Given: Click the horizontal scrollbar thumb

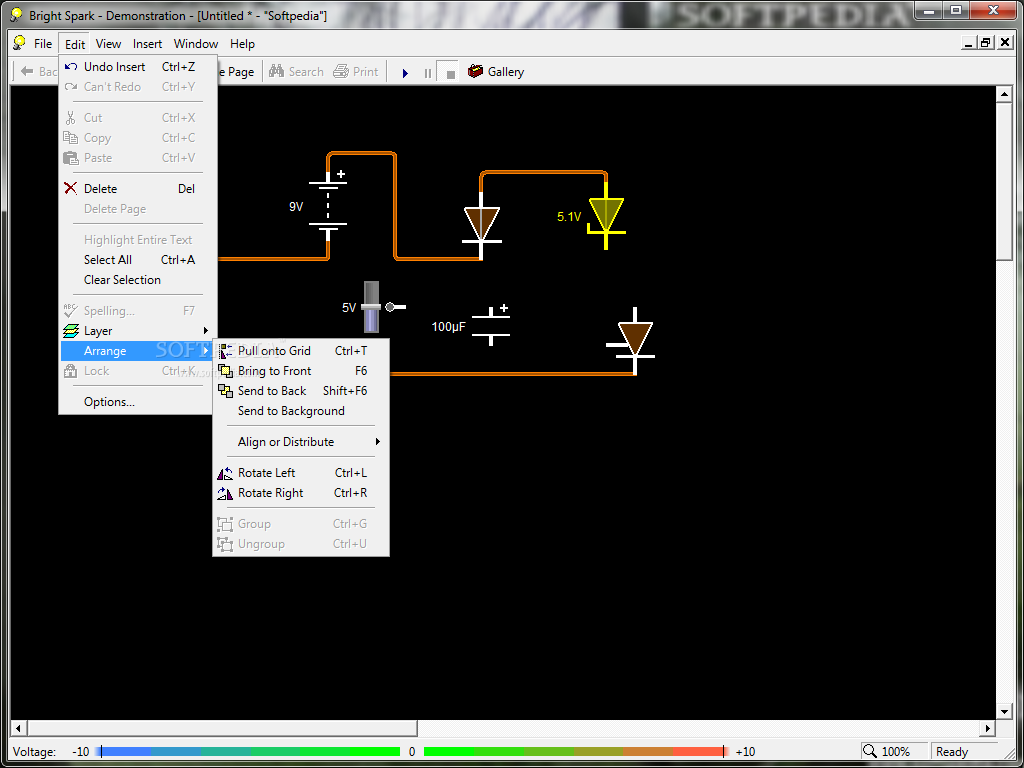Looking at the screenshot, I should pos(222,728).
